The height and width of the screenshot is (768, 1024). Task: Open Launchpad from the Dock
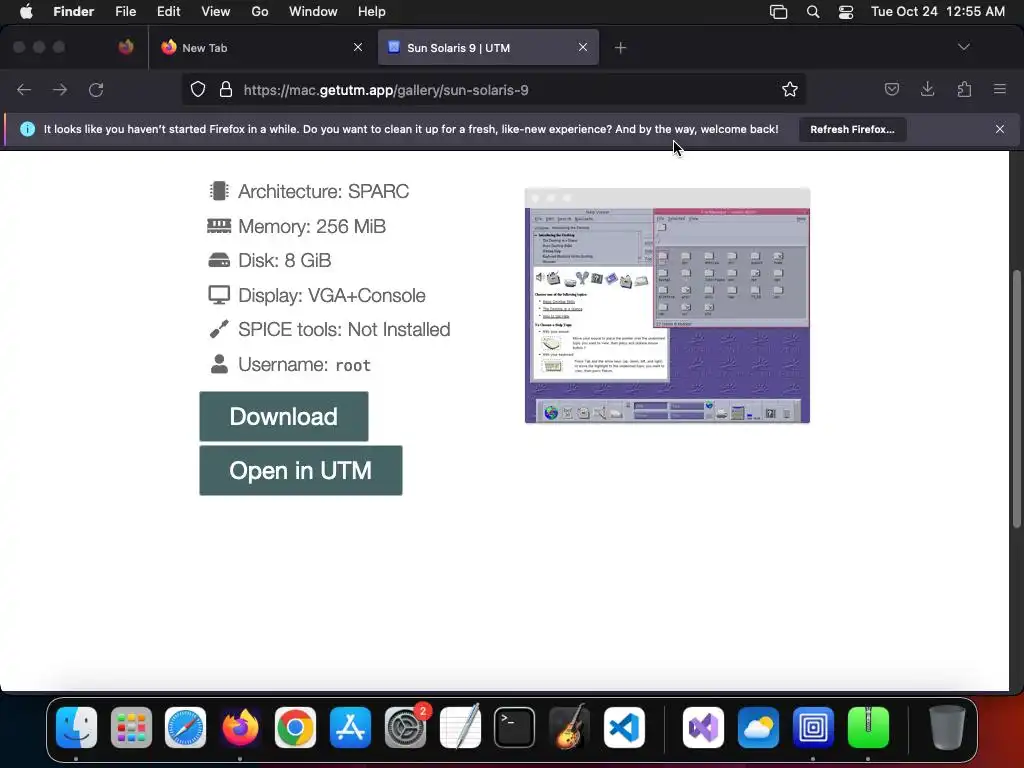(x=131, y=727)
